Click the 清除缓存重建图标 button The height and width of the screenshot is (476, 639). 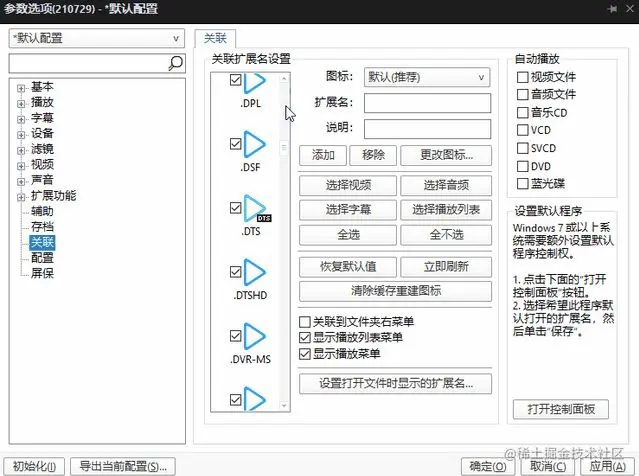pos(395,291)
